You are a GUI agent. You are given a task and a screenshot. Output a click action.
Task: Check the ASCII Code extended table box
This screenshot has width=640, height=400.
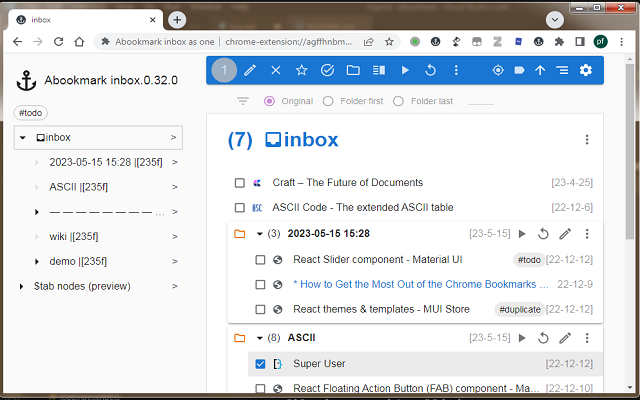point(240,208)
